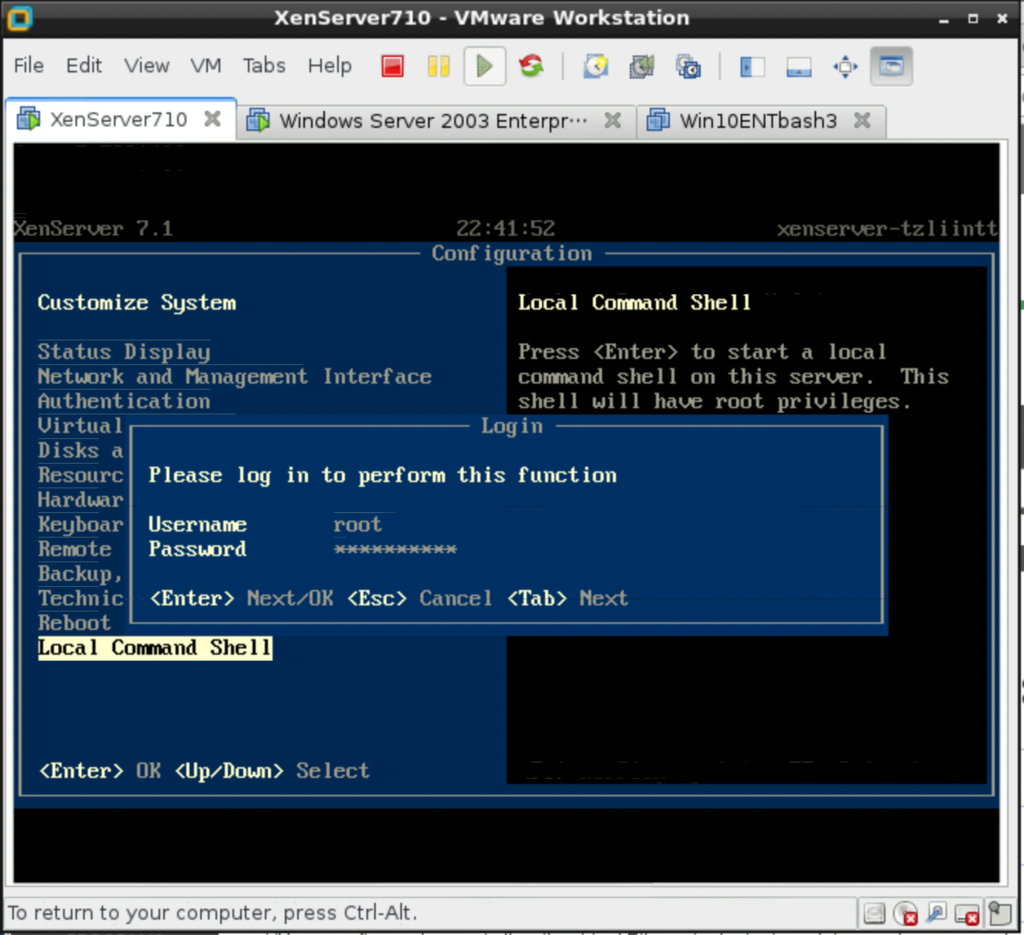Image resolution: width=1024 pixels, height=935 pixels.
Task: Click the Enter Next/OK hint in Login dialog
Action: (x=241, y=598)
